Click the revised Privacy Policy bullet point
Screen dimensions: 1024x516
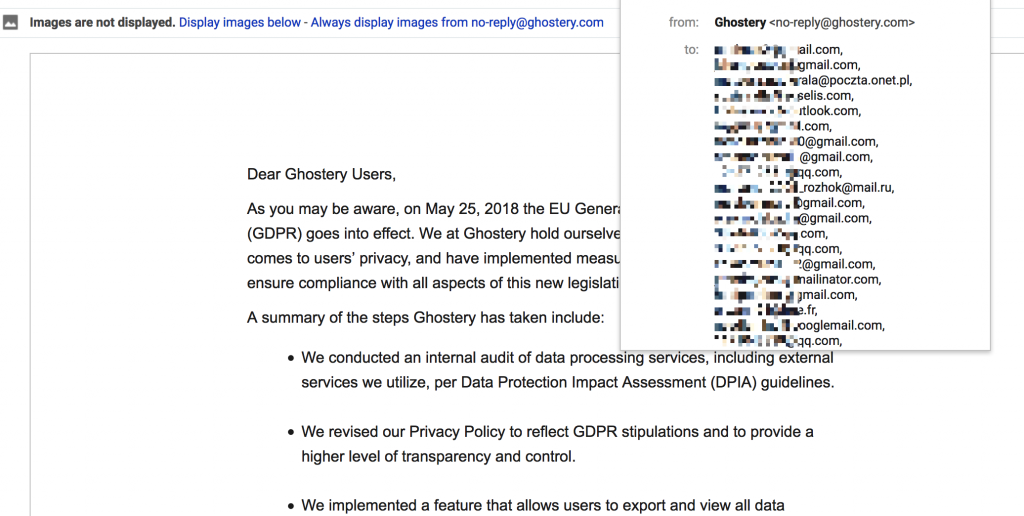pyautogui.click(x=557, y=443)
